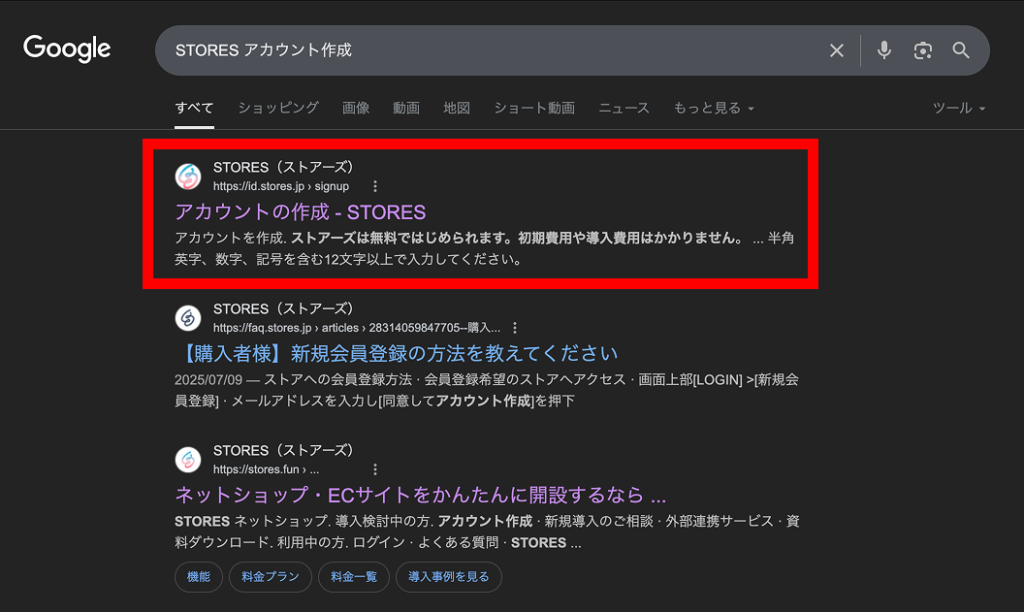
Task: Open the ネットショップ・ECサイトをかんたんに開設するなら result
Action: pos(421,495)
